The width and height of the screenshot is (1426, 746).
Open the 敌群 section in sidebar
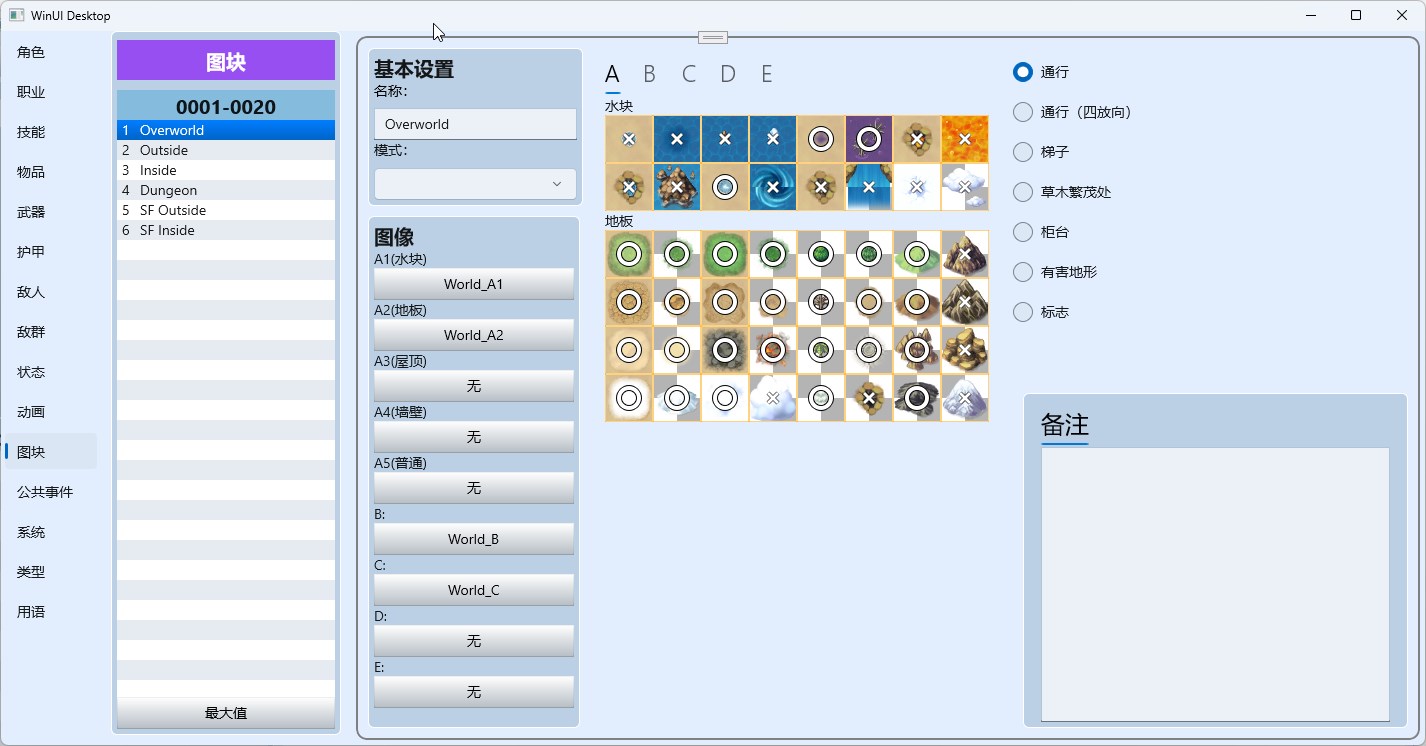[51, 332]
